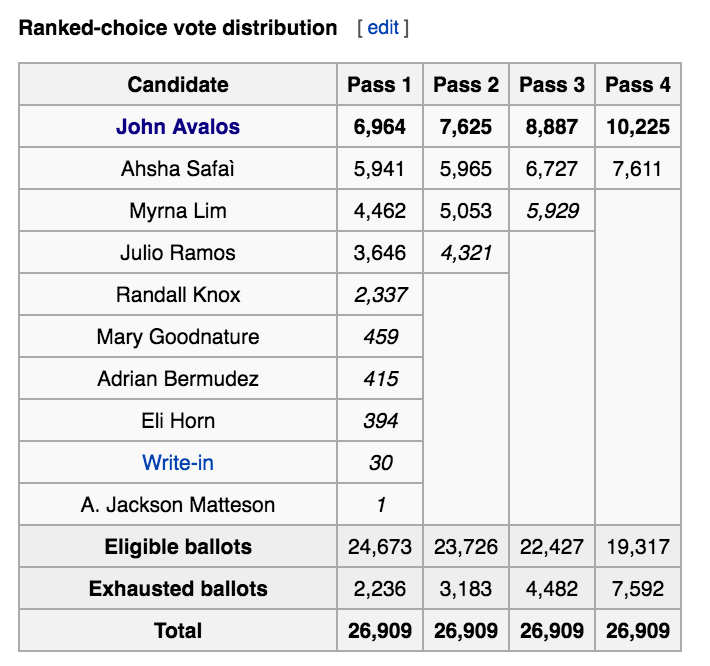The height and width of the screenshot is (666, 710).
Task: Click the Julio Ramos name cell
Action: [178, 253]
